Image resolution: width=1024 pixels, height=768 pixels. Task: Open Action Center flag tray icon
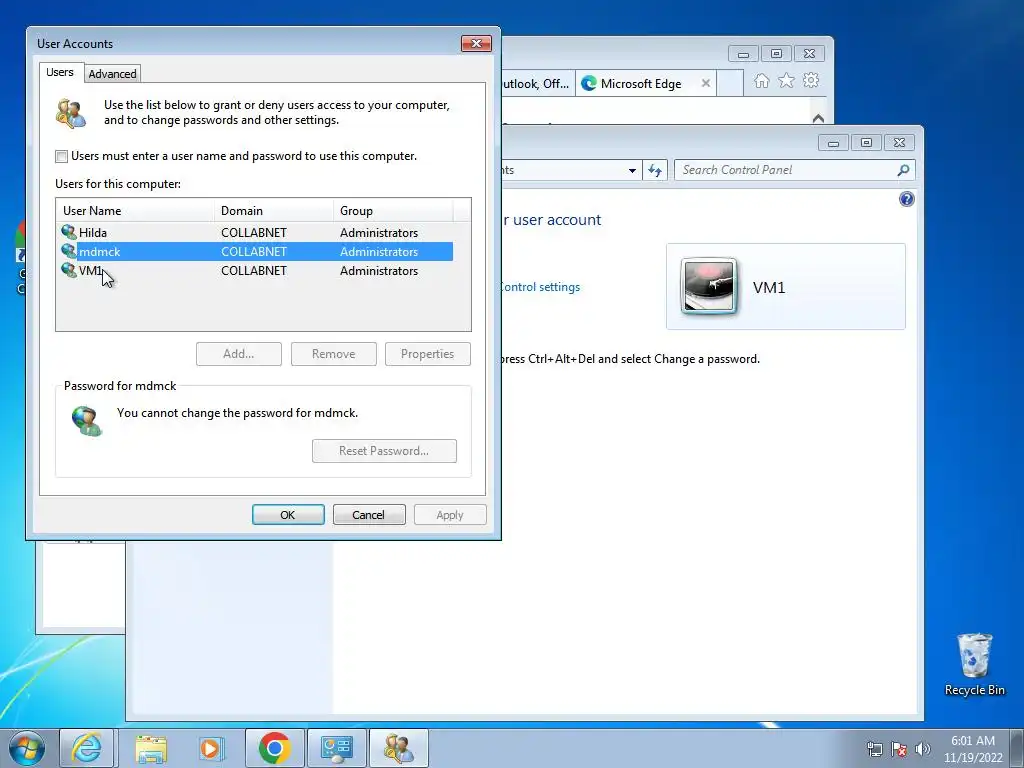(x=899, y=749)
